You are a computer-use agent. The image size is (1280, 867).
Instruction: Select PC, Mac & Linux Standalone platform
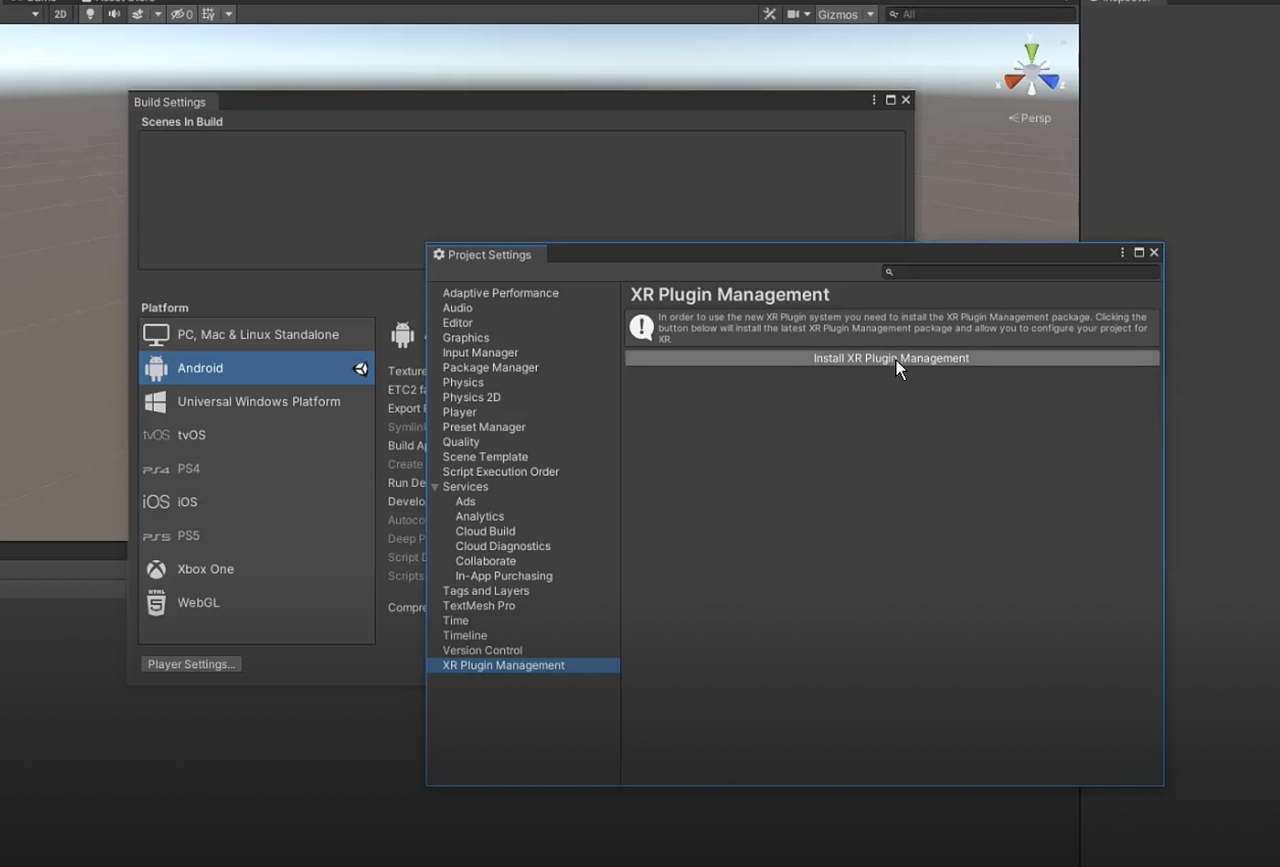257,335
